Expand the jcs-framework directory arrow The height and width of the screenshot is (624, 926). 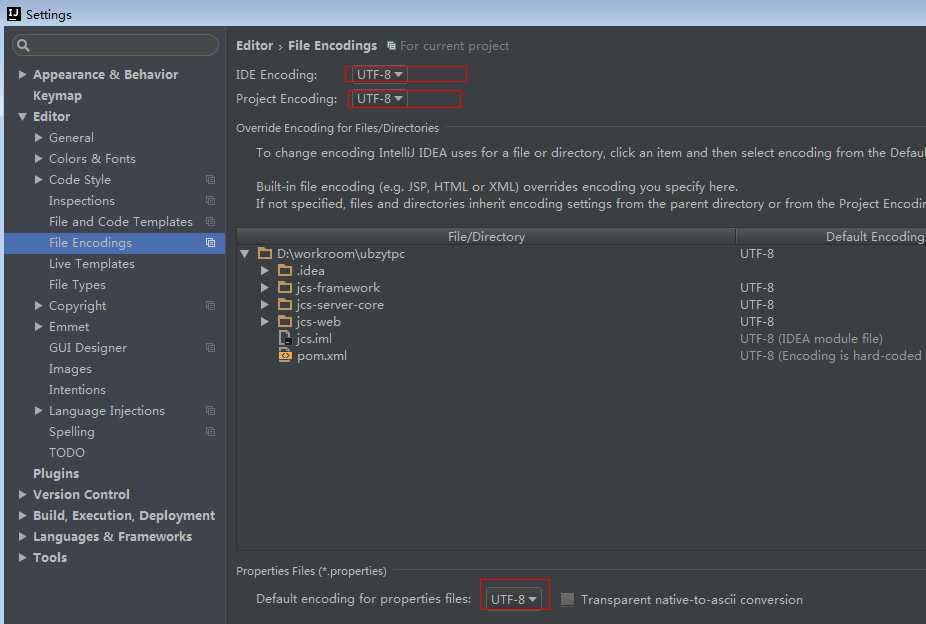pyautogui.click(x=265, y=288)
